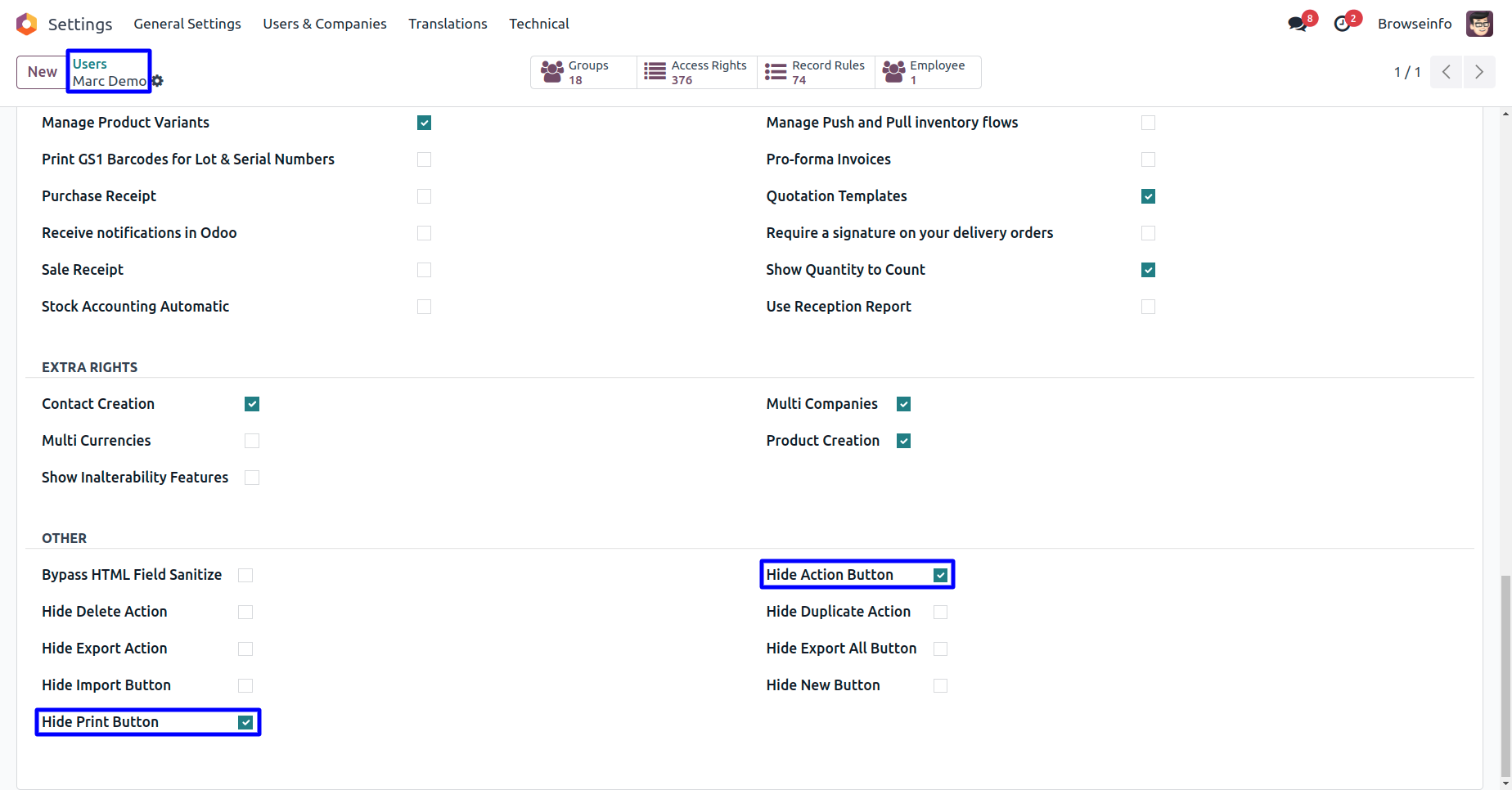1512x790 pixels.
Task: Open the General Settings menu item
Action: pyautogui.click(x=187, y=24)
